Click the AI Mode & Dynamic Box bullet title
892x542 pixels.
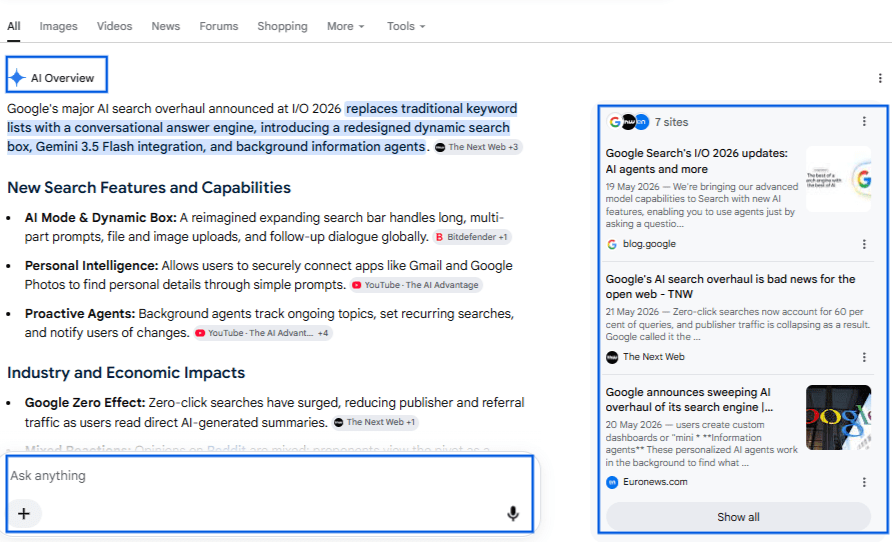pos(101,218)
